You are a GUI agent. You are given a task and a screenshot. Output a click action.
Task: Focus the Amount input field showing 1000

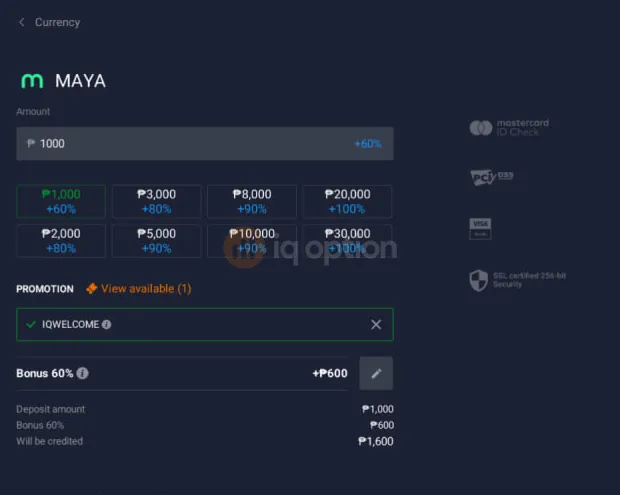pos(205,144)
